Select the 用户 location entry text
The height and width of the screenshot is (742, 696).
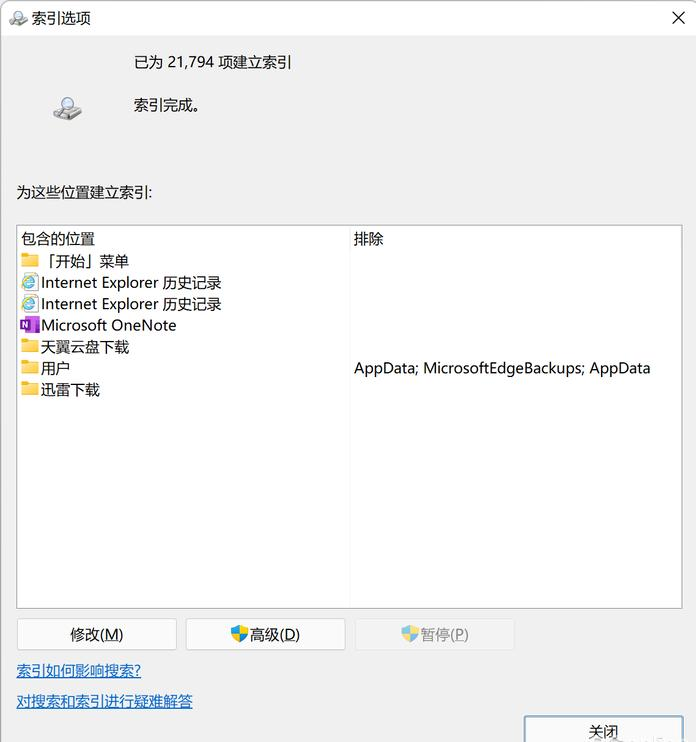[56, 368]
